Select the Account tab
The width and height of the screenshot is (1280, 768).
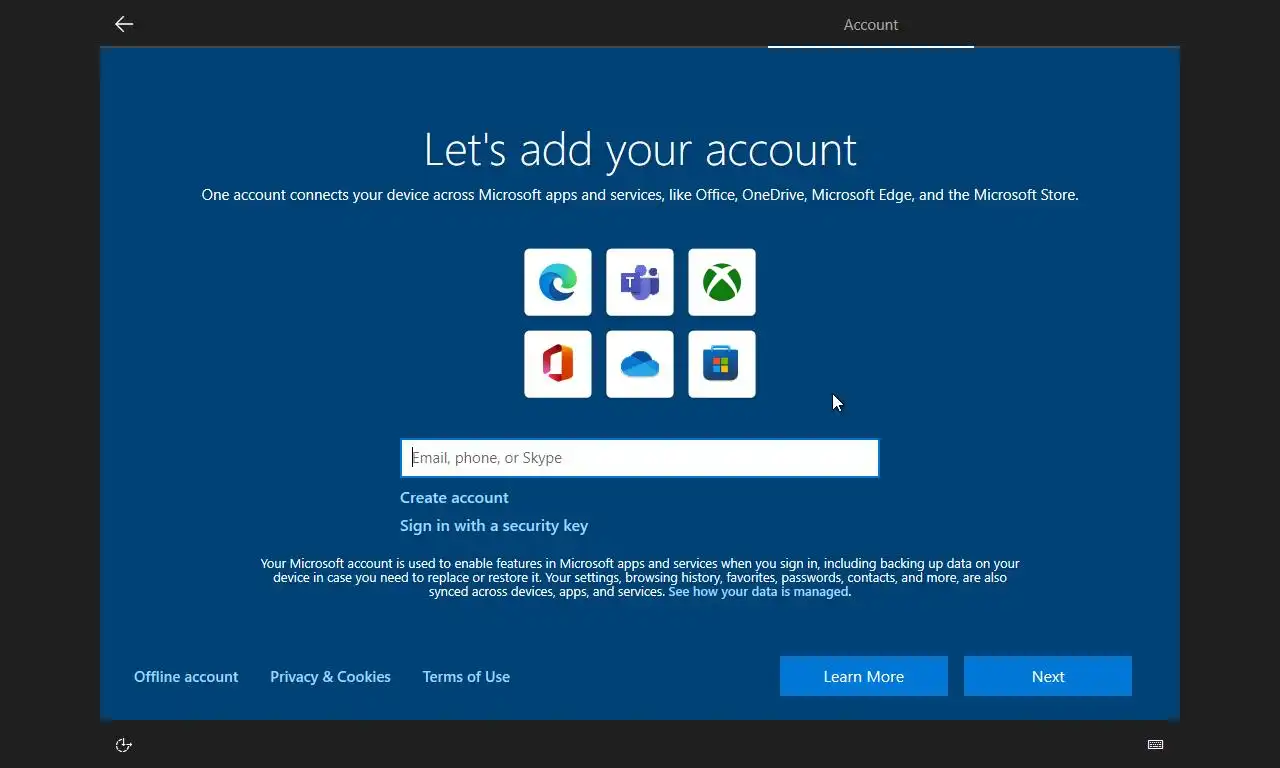point(871,25)
